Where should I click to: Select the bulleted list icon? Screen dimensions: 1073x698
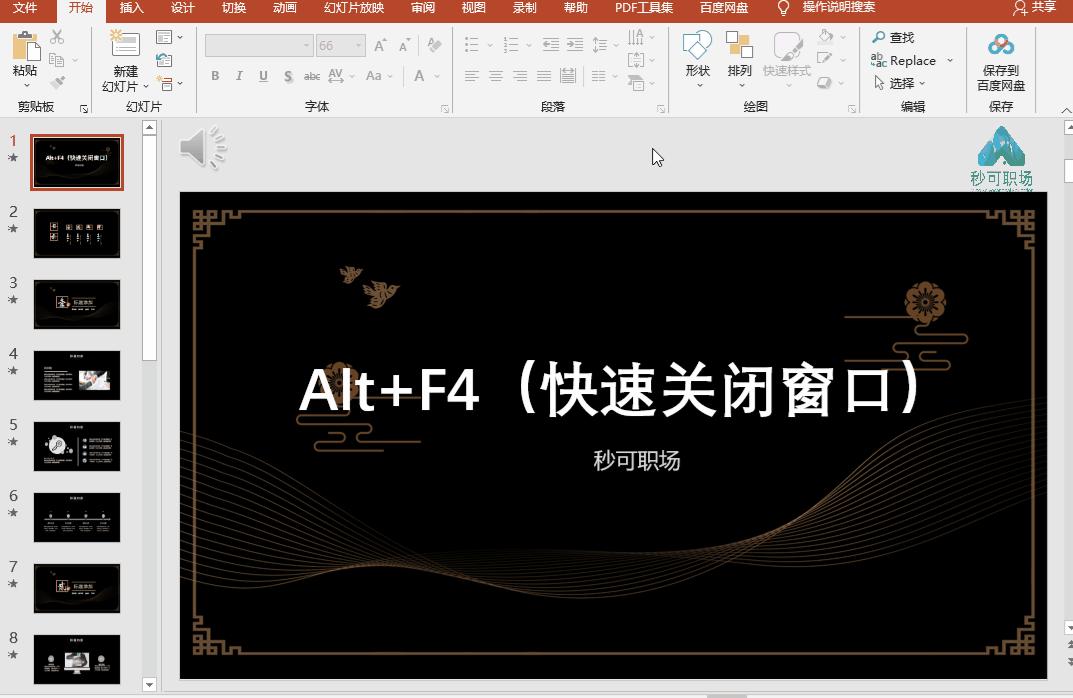pyautogui.click(x=470, y=44)
